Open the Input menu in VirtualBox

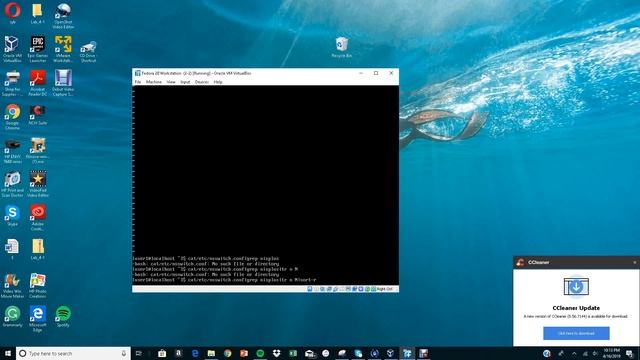coord(185,82)
